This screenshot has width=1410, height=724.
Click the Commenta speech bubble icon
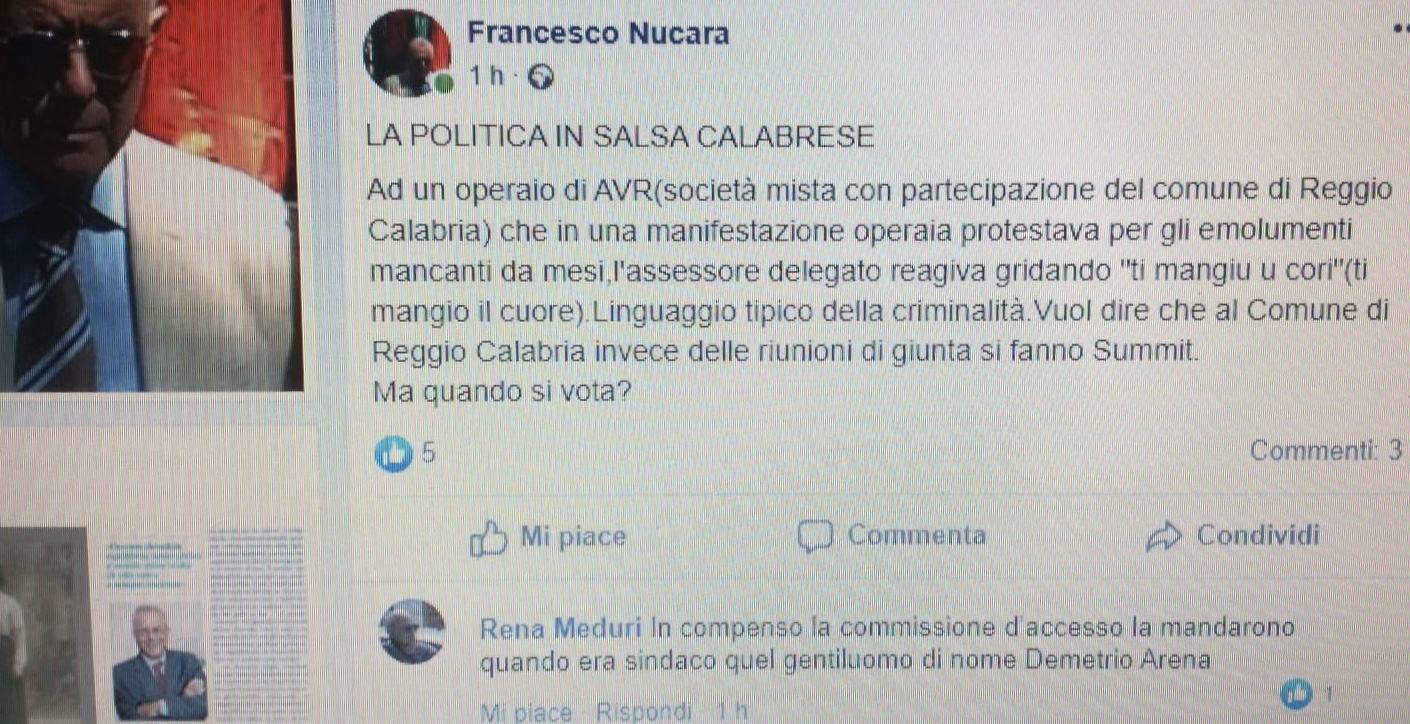point(815,537)
